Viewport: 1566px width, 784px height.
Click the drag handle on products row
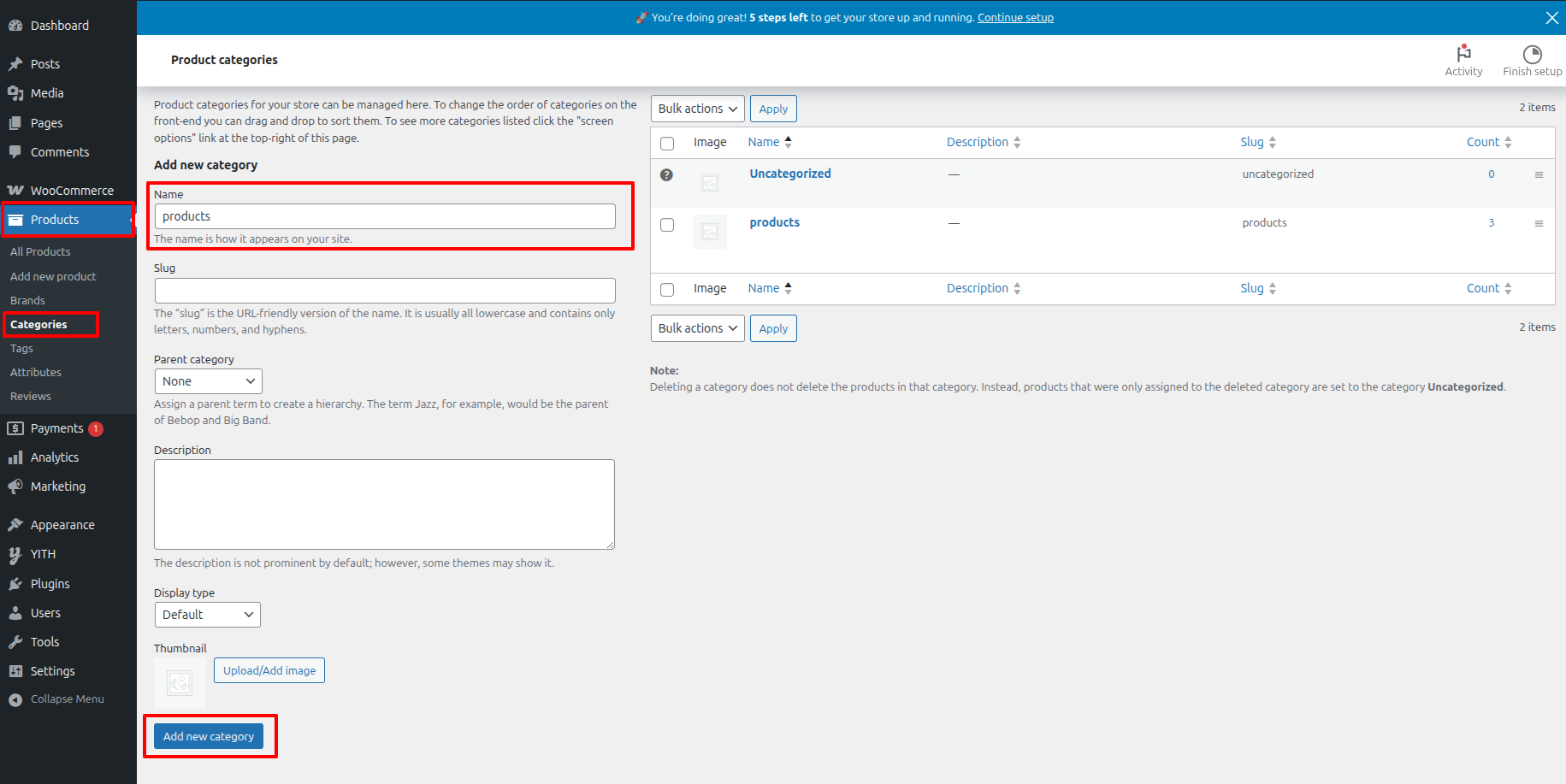point(1539,223)
